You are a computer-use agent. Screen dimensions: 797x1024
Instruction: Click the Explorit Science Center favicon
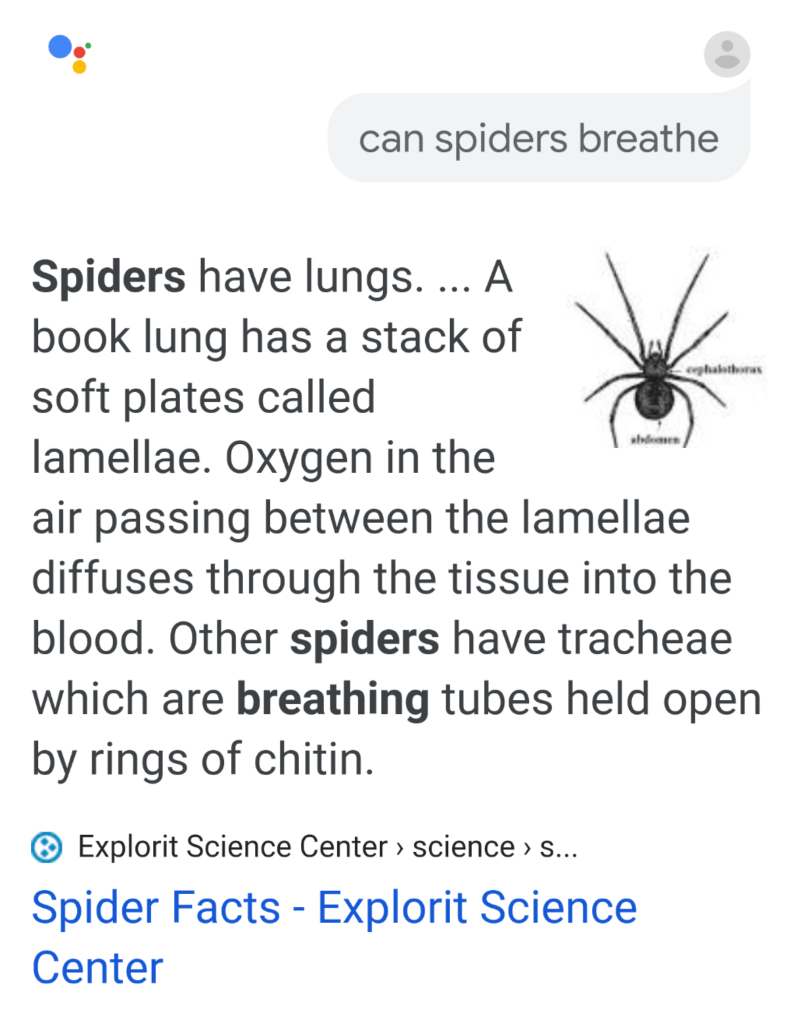pos(47,848)
